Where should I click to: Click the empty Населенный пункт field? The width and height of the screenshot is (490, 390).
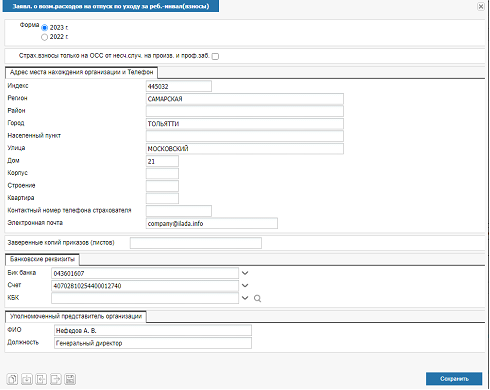[245, 136]
